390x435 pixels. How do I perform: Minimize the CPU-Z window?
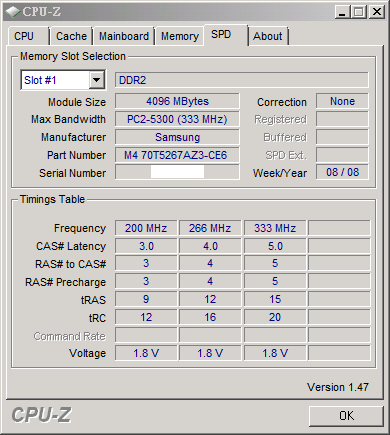point(342,12)
